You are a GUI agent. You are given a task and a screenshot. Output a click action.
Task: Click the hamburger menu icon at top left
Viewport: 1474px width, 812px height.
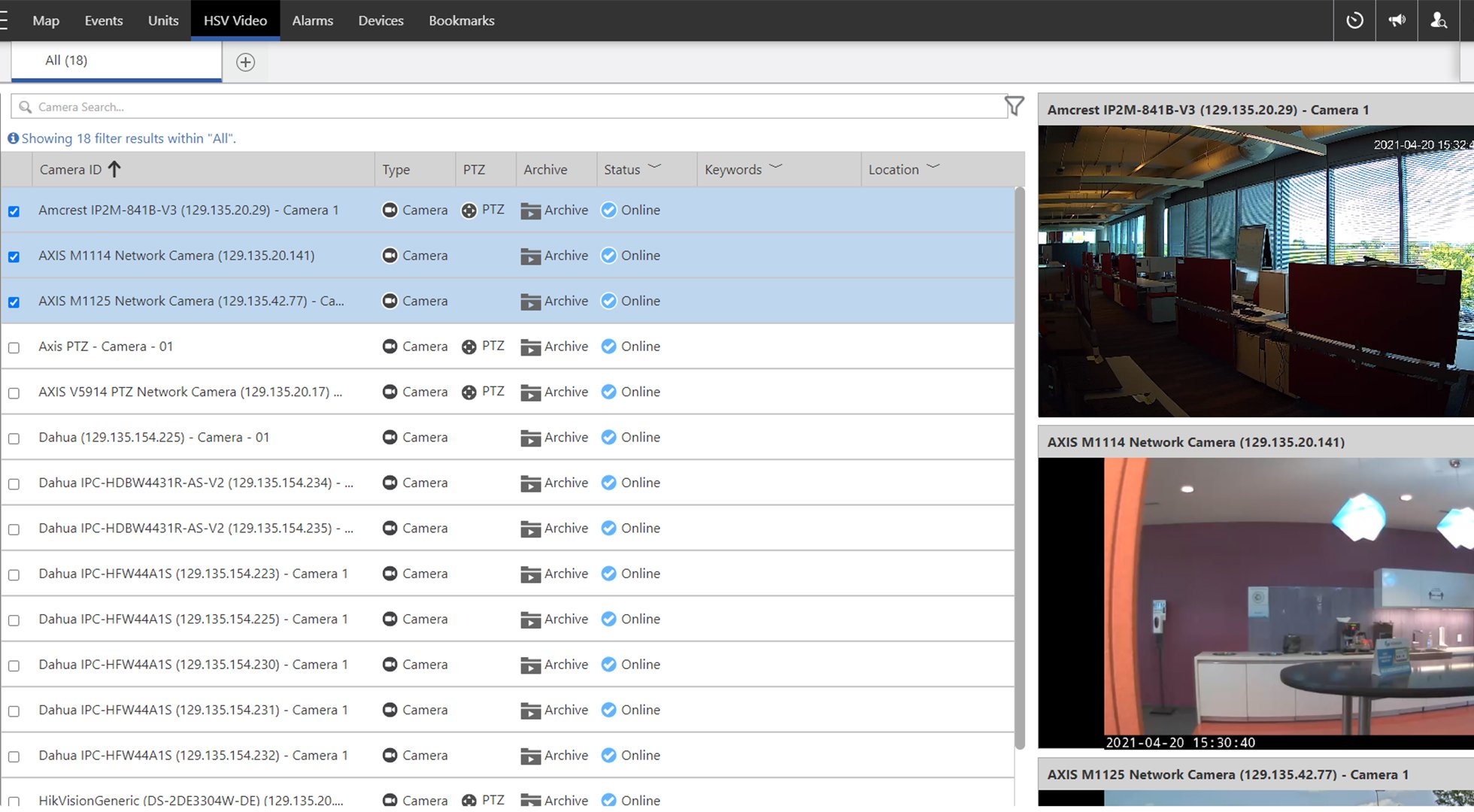(x=4, y=20)
